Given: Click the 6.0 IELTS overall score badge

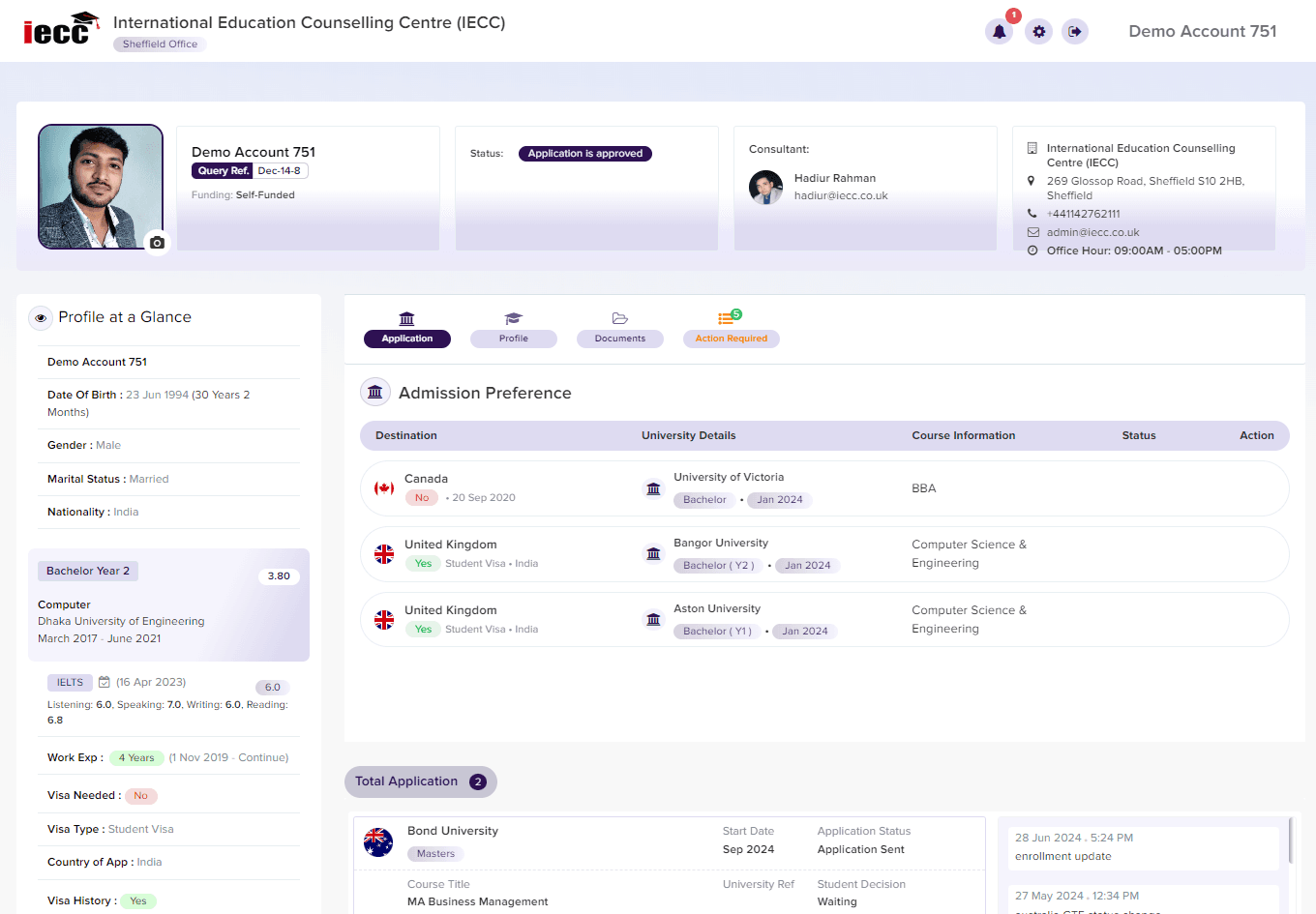Looking at the screenshot, I should coord(273,688).
